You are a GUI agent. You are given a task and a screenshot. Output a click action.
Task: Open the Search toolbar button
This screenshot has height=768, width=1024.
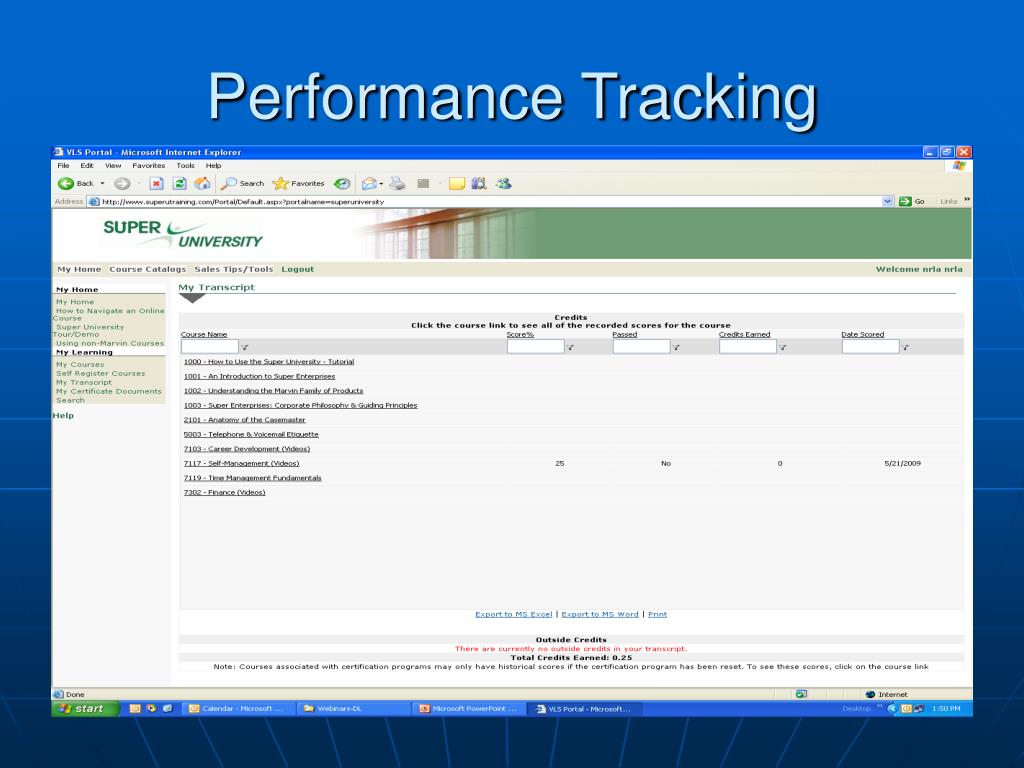(242, 184)
